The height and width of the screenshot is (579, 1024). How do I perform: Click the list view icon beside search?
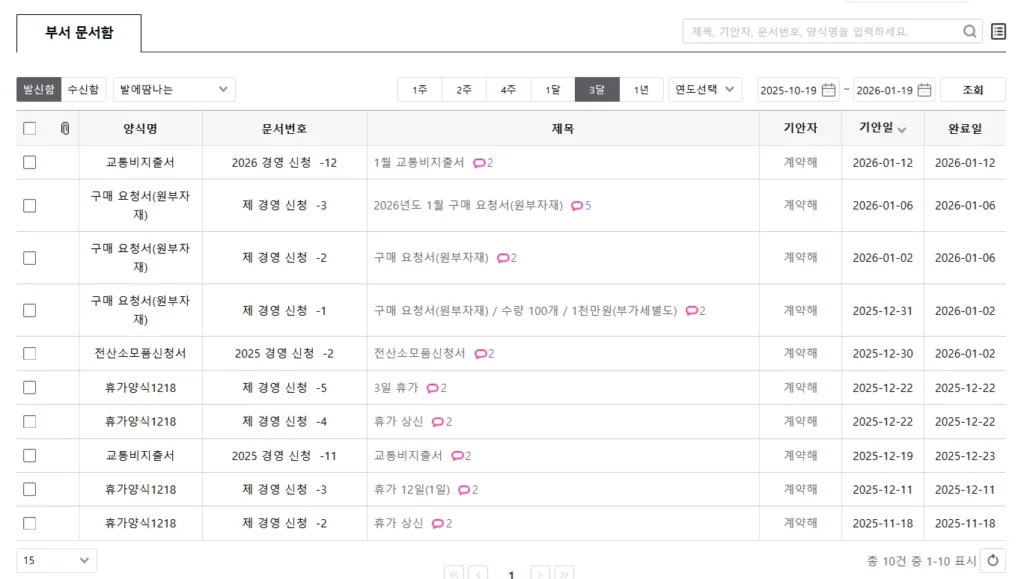998,32
